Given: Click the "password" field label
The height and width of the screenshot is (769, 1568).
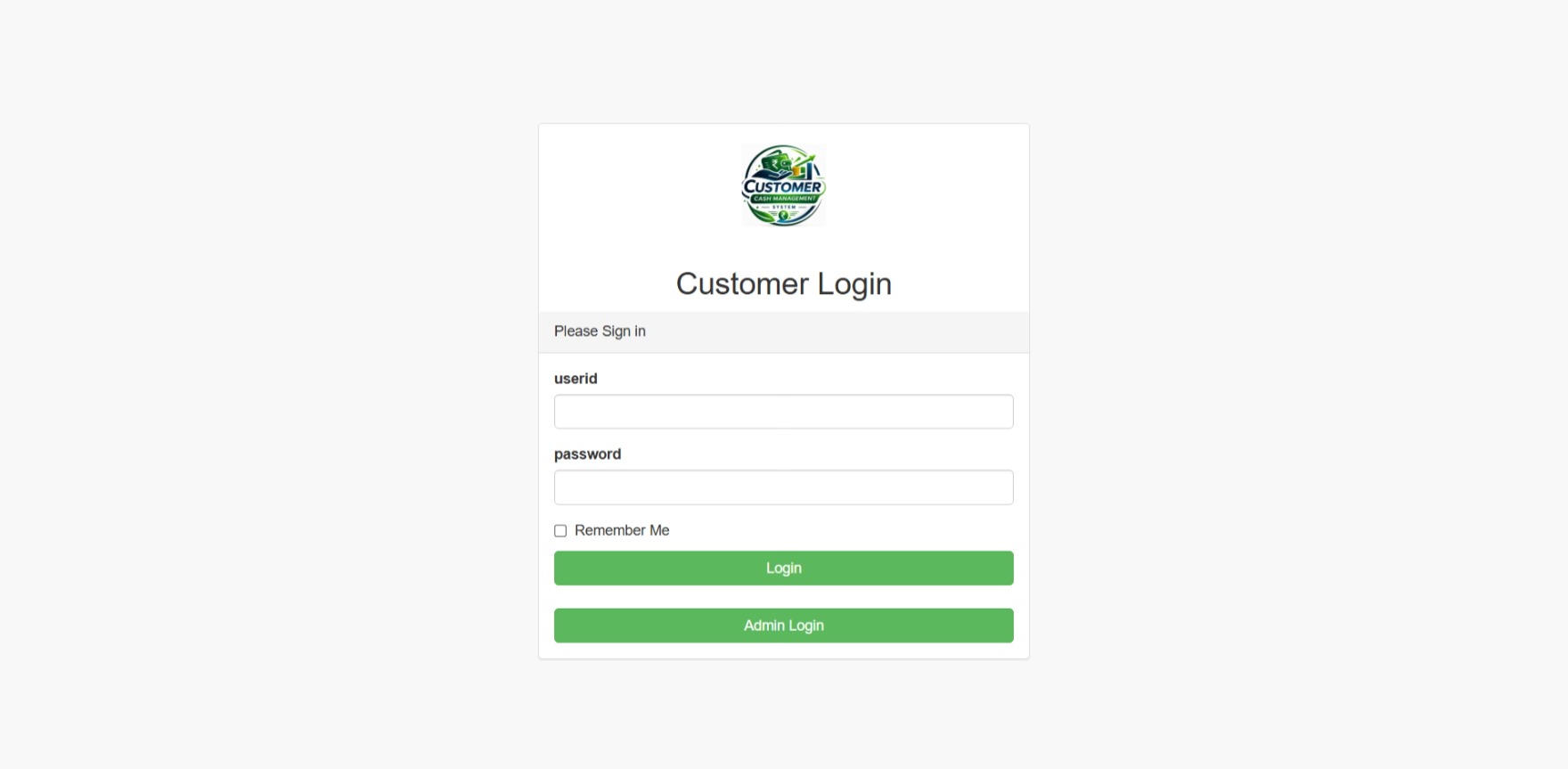Looking at the screenshot, I should 587,454.
